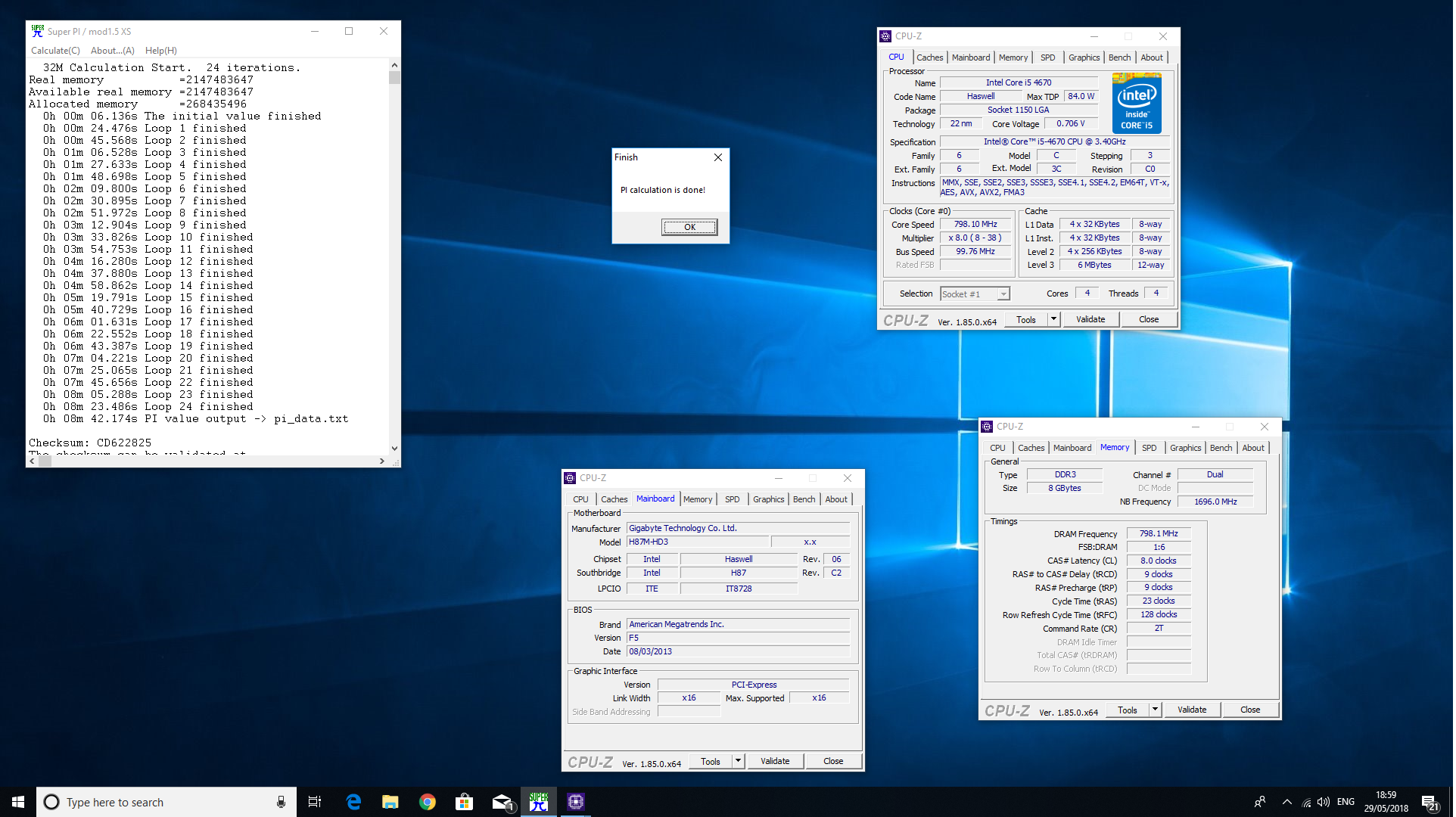Screen dimensions: 1456x817
Task: Switch to Caches tab in top CPU-Z window
Action: (929, 57)
